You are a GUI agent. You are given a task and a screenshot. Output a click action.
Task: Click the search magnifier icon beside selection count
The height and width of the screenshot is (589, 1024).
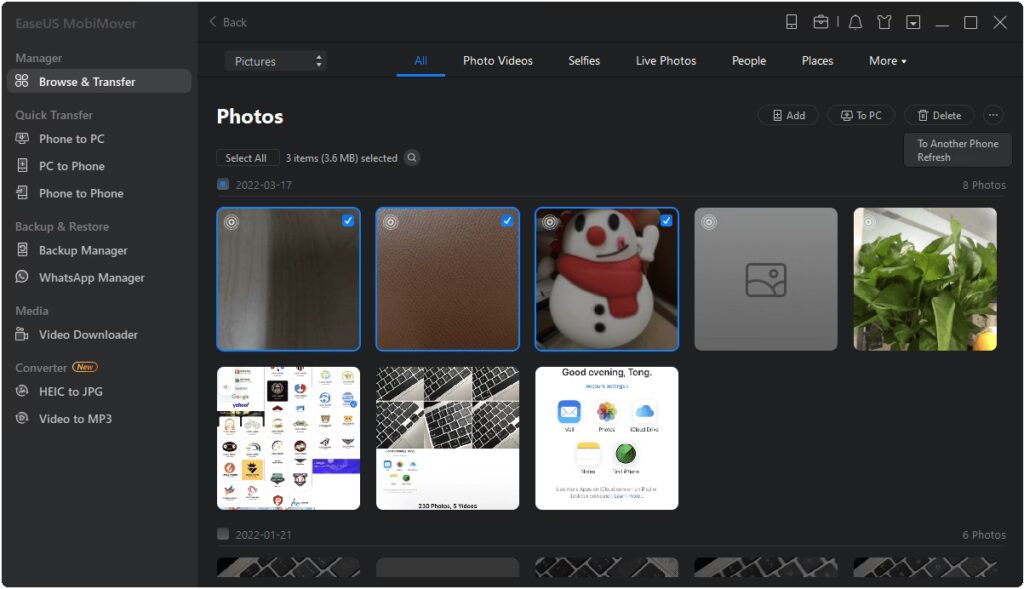click(x=411, y=158)
